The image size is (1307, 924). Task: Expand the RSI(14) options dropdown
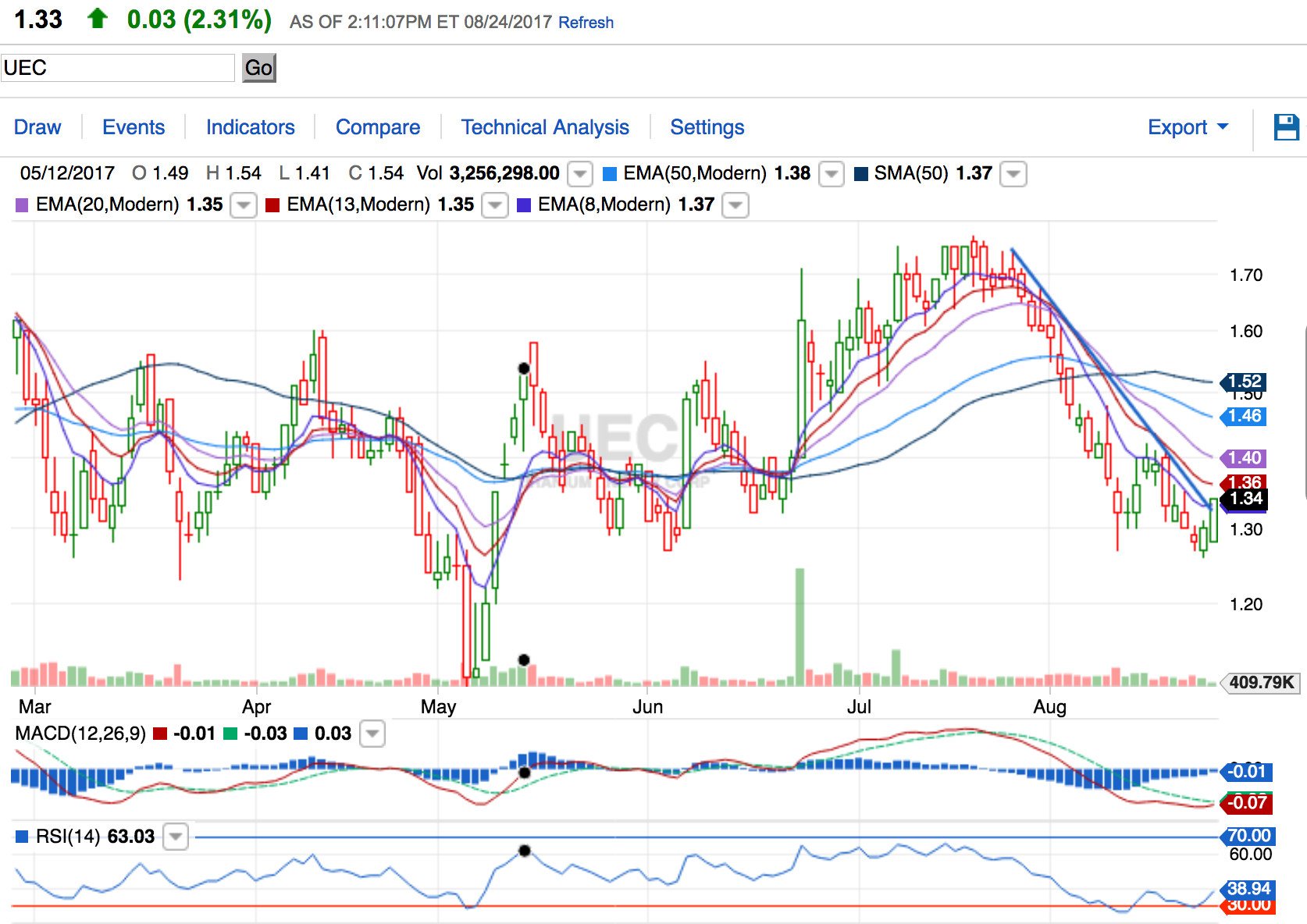176,837
